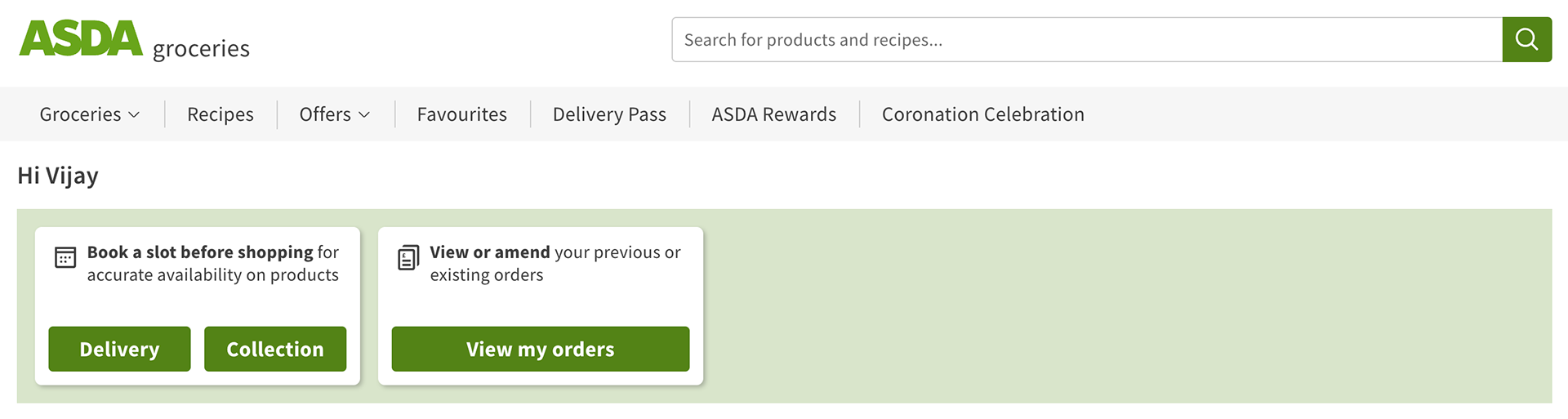Focus the product and recipe search field
Viewport: 1568px width, 419px height.
(x=1086, y=39)
